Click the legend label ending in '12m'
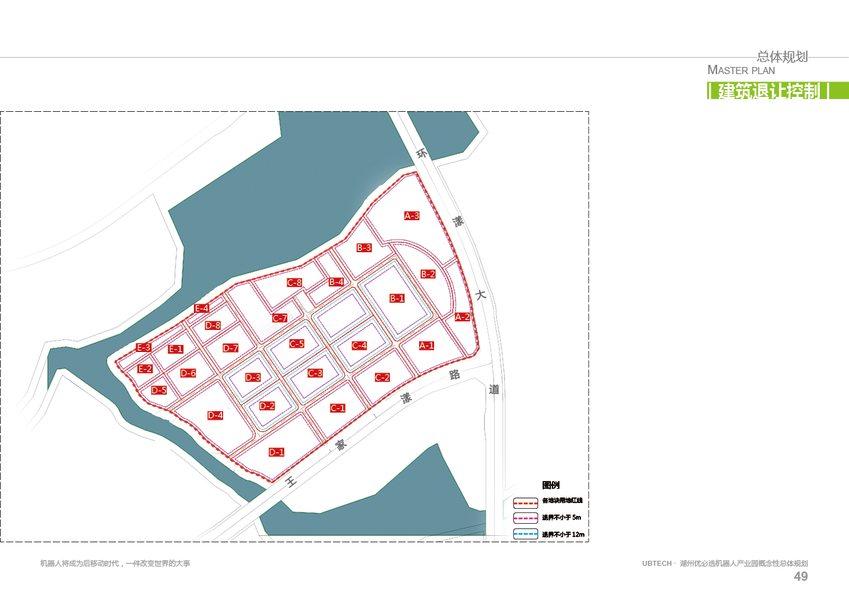The width and height of the screenshot is (849, 600). pyautogui.click(x=563, y=534)
